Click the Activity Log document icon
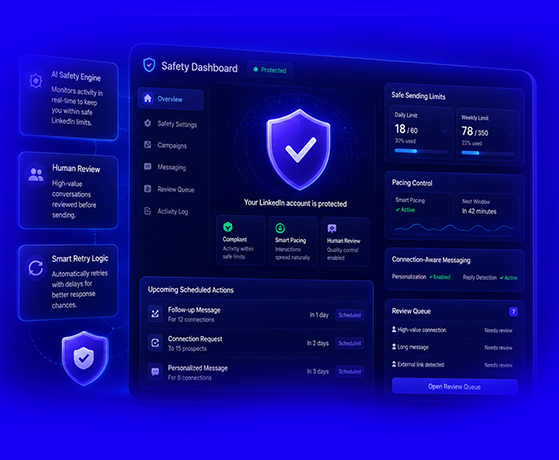Viewport: 559px width, 460px height. pyautogui.click(x=148, y=211)
